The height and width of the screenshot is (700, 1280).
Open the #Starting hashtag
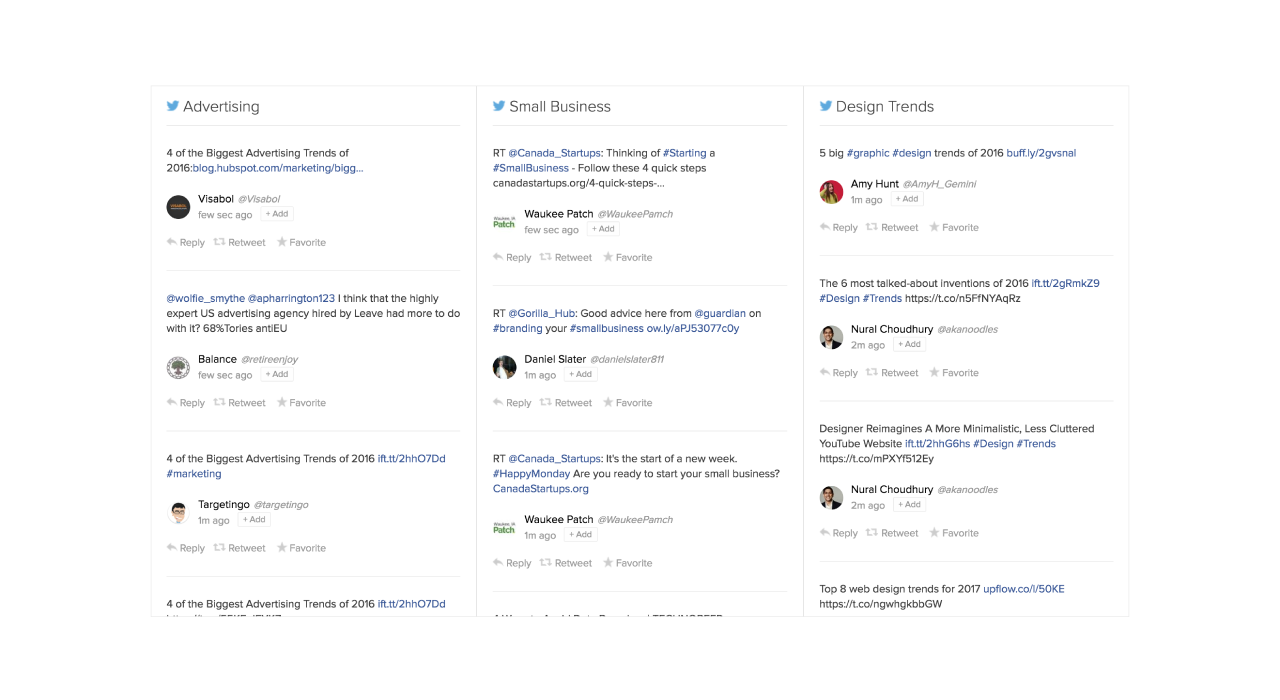pos(685,153)
